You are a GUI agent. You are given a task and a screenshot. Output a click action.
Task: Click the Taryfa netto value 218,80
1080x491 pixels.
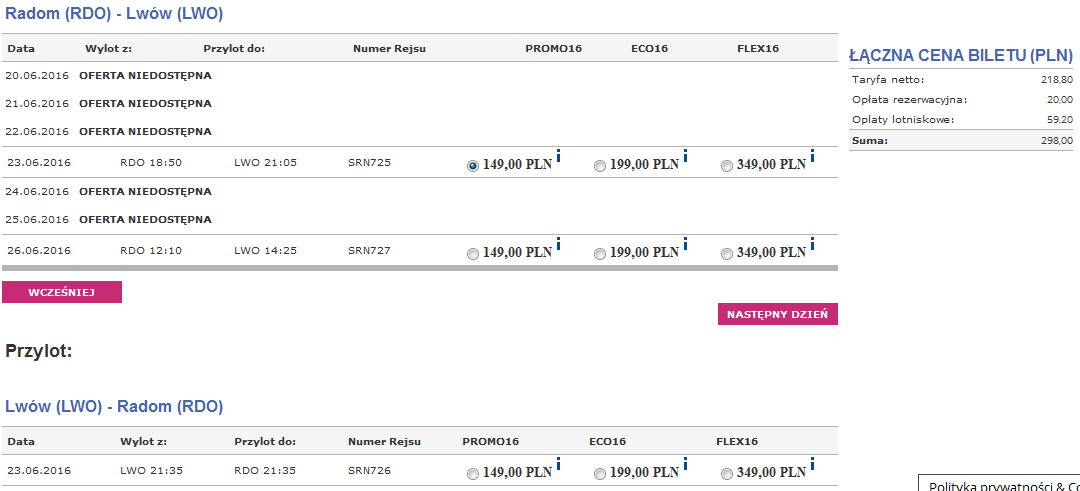tap(1057, 80)
